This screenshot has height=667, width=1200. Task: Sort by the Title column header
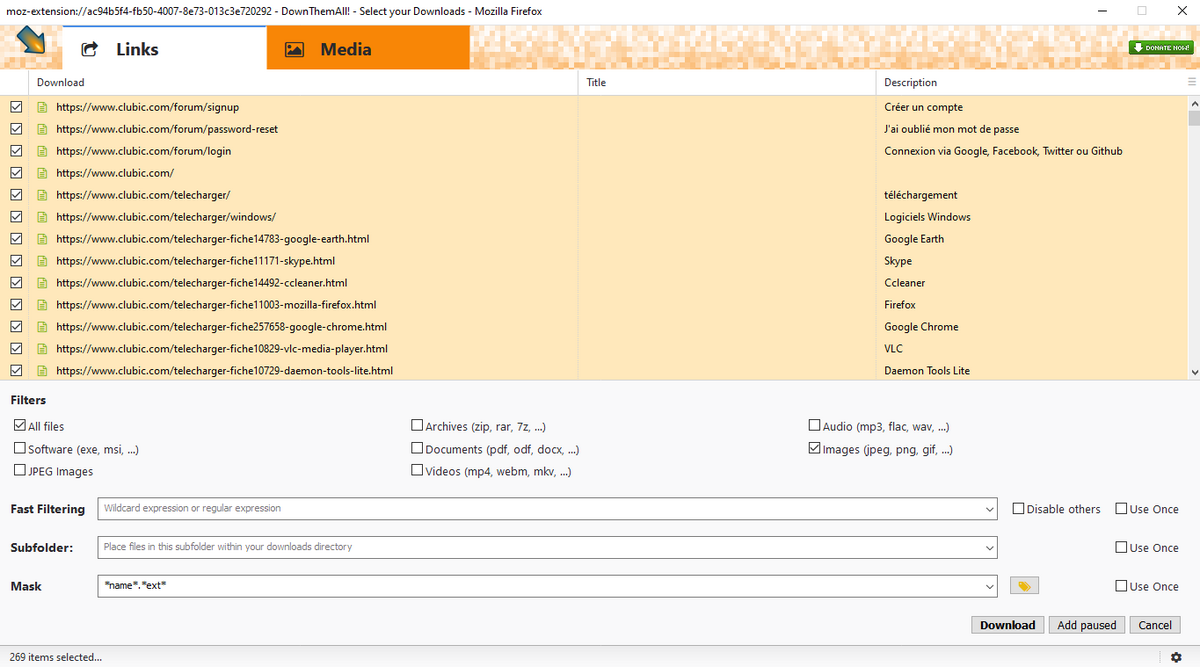(x=727, y=82)
